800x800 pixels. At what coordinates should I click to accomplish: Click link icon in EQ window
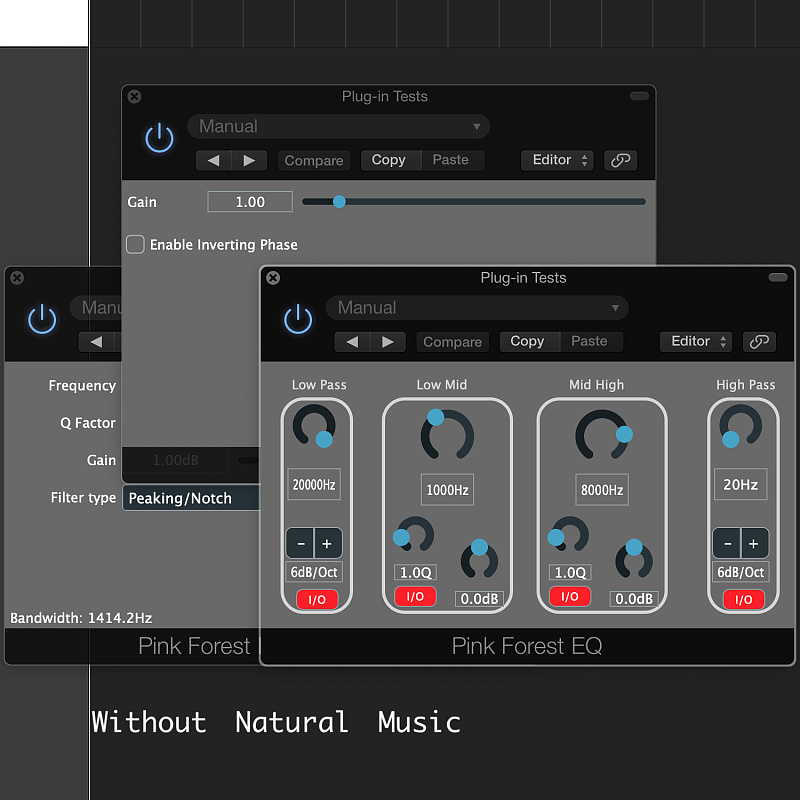(x=759, y=341)
